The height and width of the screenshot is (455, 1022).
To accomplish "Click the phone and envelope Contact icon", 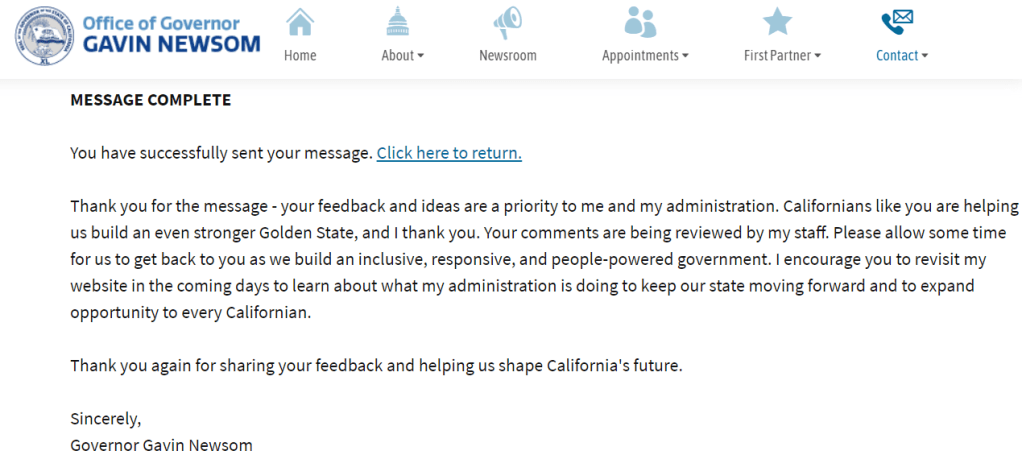I will pyautogui.click(x=897, y=21).
